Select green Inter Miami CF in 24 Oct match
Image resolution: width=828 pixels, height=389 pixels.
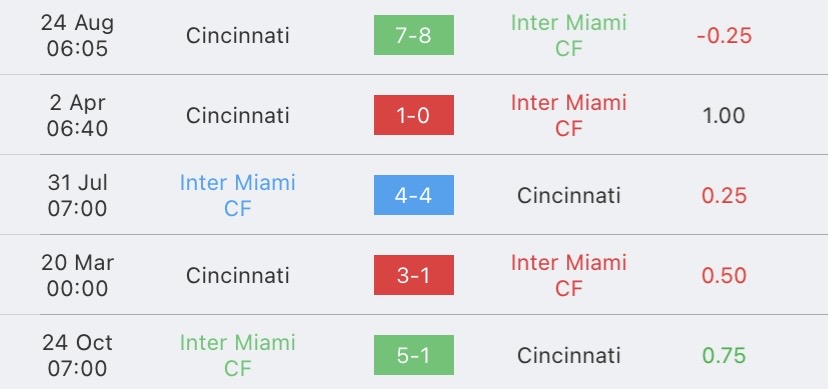(237, 355)
